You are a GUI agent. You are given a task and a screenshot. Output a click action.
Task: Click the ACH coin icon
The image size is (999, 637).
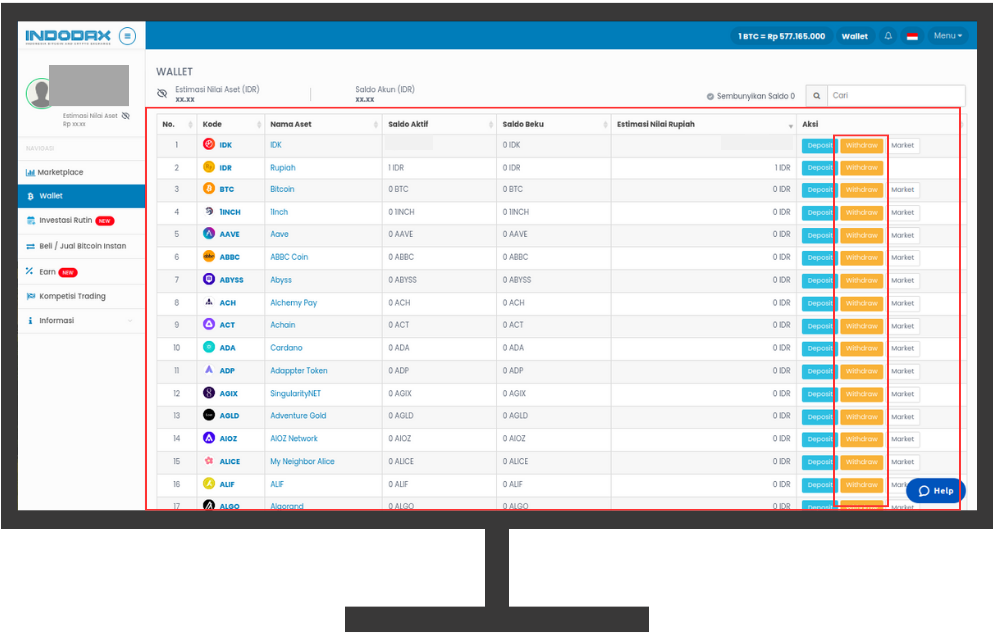click(209, 302)
